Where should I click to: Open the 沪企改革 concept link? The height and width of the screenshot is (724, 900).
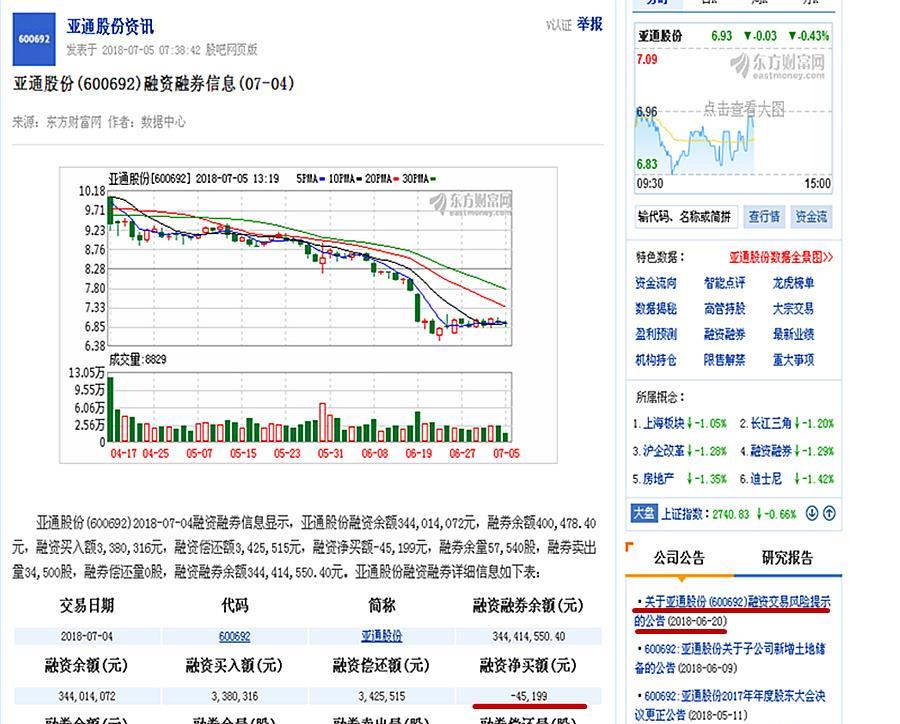pyautogui.click(x=663, y=451)
